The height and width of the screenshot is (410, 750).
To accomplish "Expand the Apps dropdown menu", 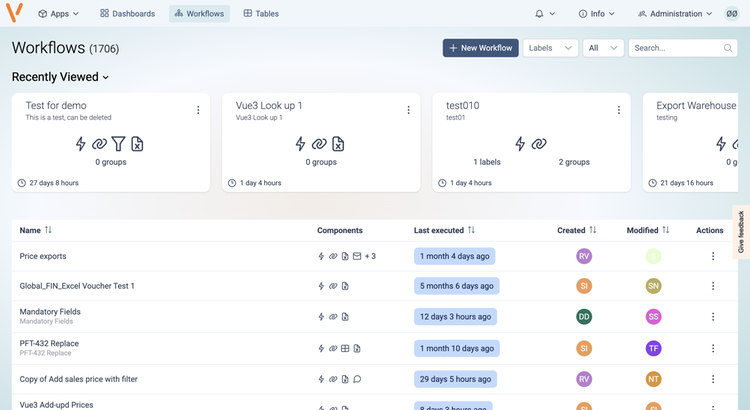I will coord(59,14).
